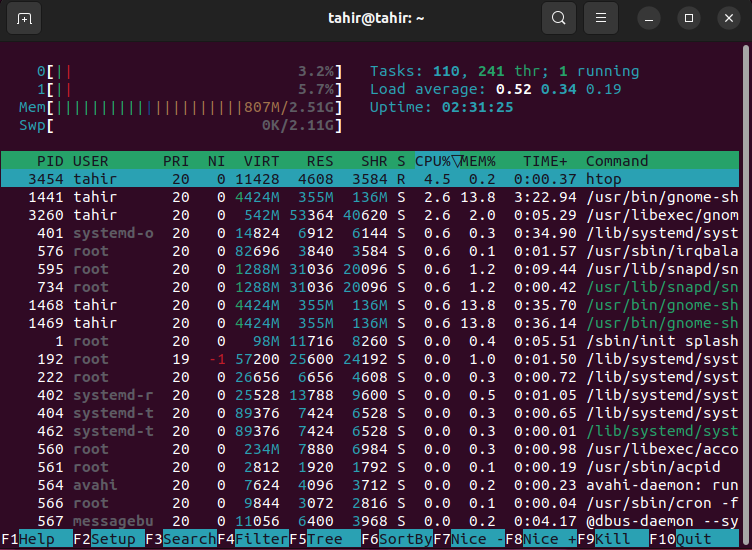The image size is (752, 550).
Task: Select systemd-t thread row PID 462
Action: point(370,431)
